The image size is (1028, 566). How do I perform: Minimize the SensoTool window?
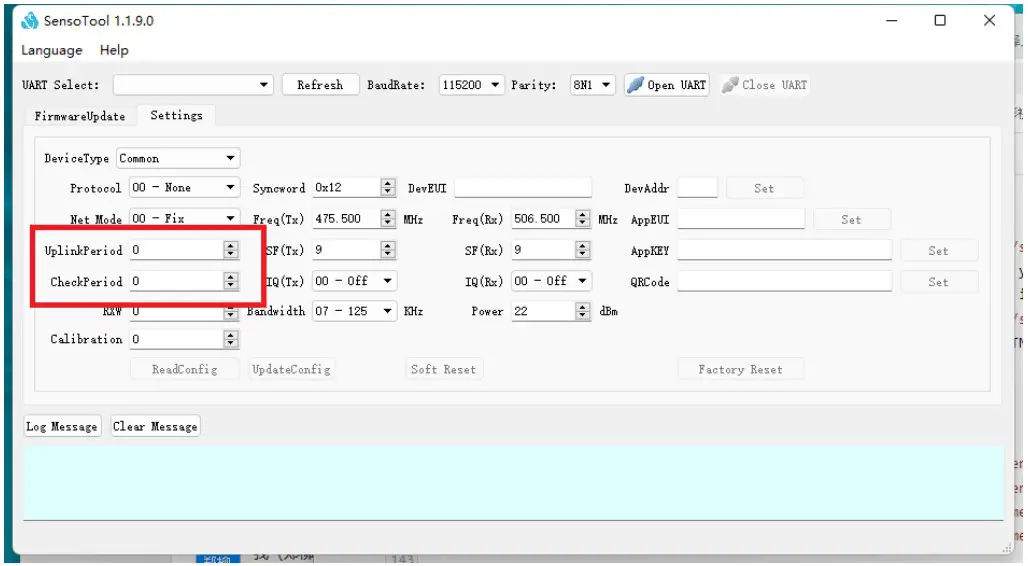892,20
